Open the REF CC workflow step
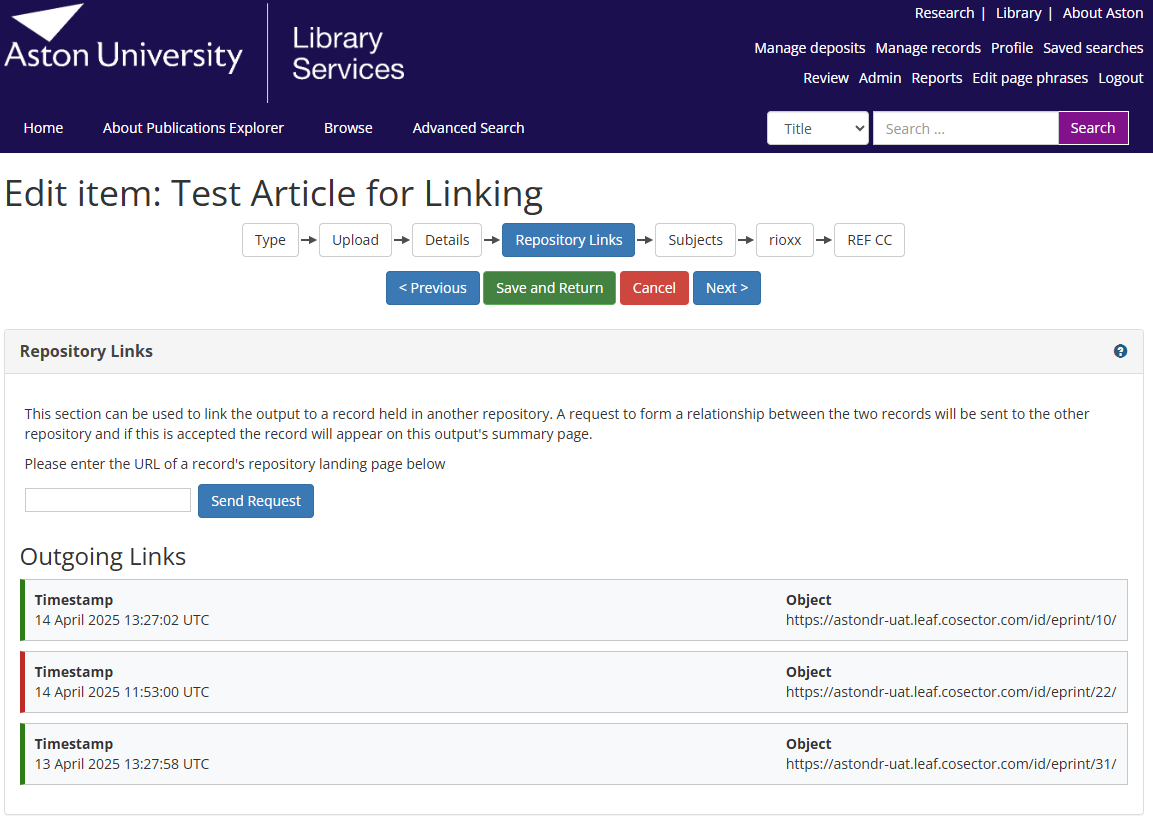Screen dimensions: 1153x818 coord(869,240)
